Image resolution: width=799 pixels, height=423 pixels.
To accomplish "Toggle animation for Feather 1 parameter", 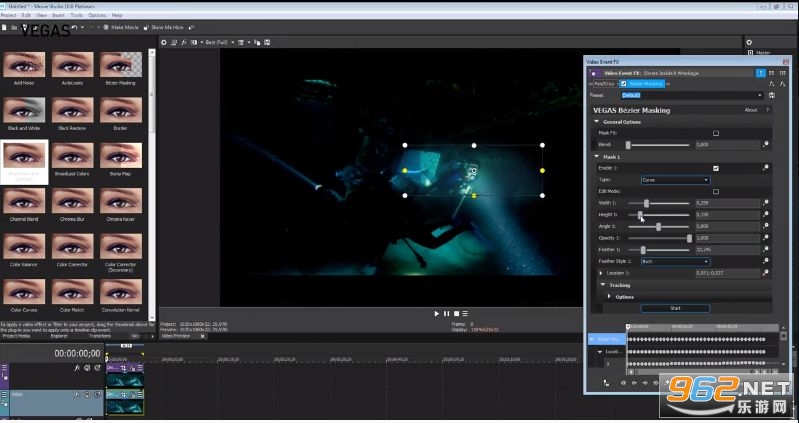I will (x=765, y=250).
